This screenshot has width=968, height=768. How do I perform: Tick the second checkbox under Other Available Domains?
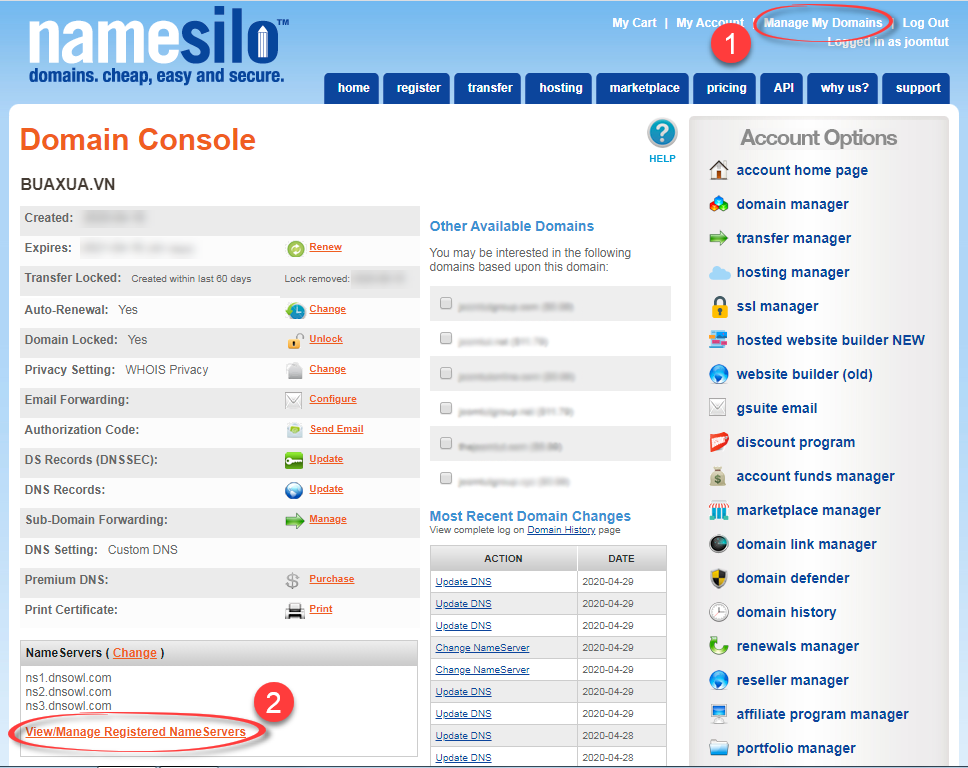coord(446,338)
